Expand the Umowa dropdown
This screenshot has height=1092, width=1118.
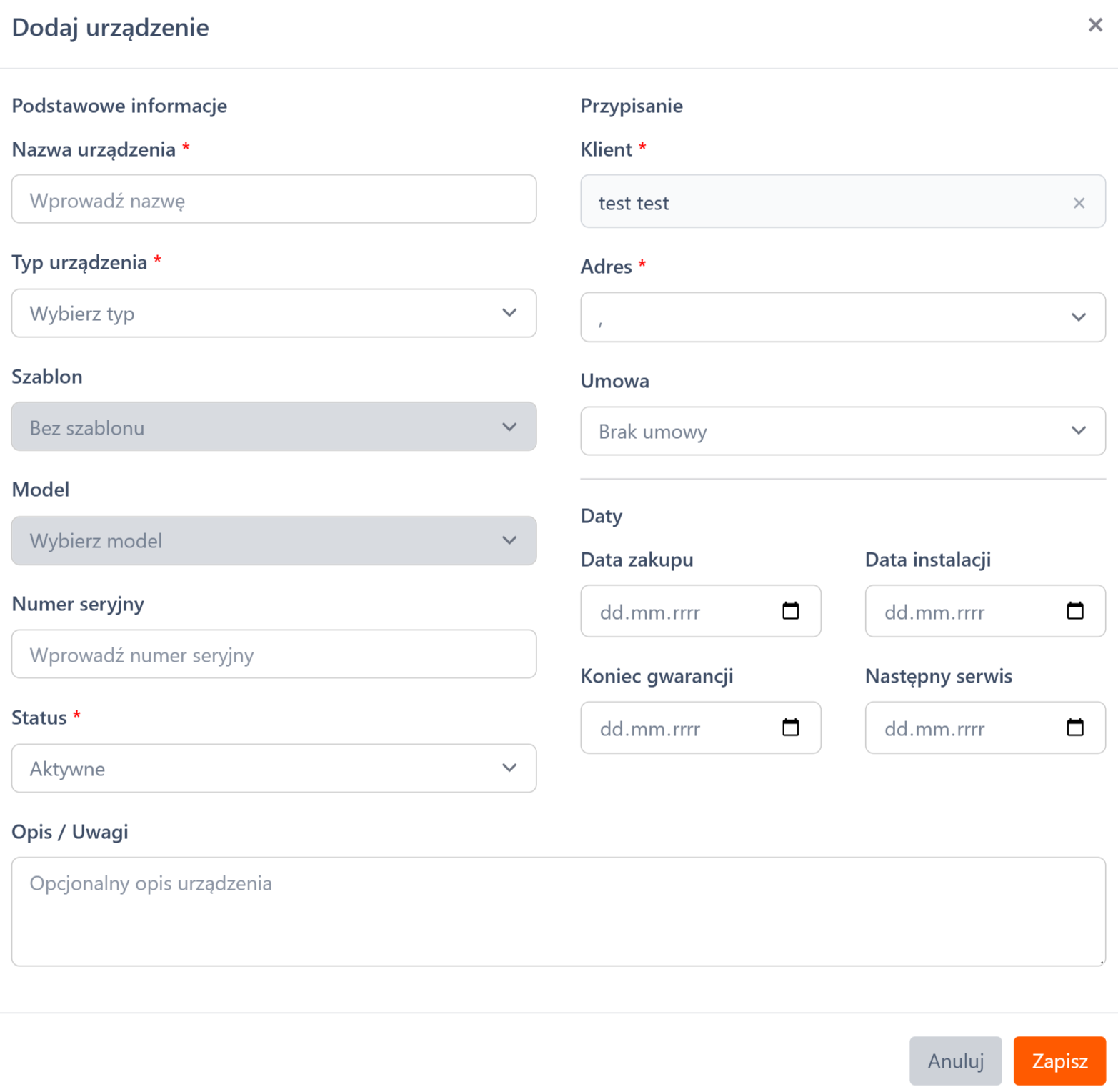843,431
